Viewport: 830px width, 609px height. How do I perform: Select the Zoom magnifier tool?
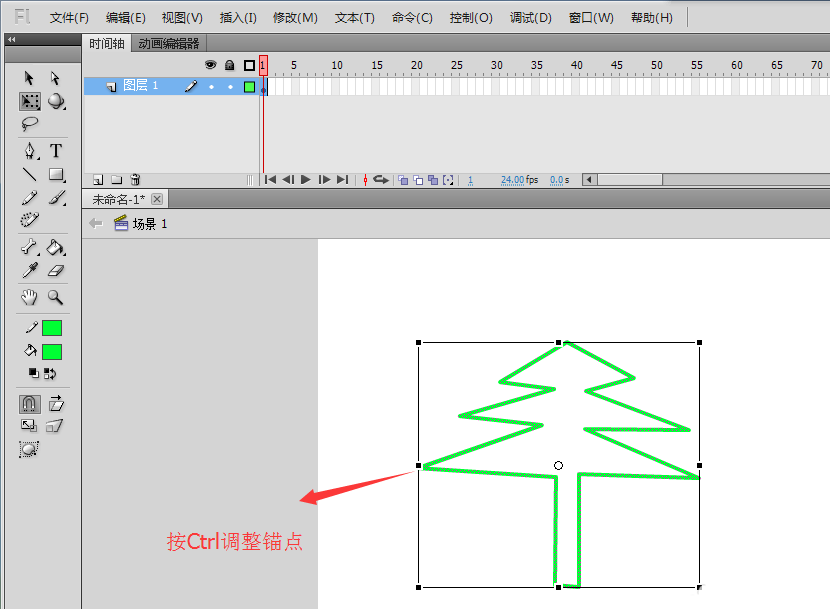click(x=56, y=297)
